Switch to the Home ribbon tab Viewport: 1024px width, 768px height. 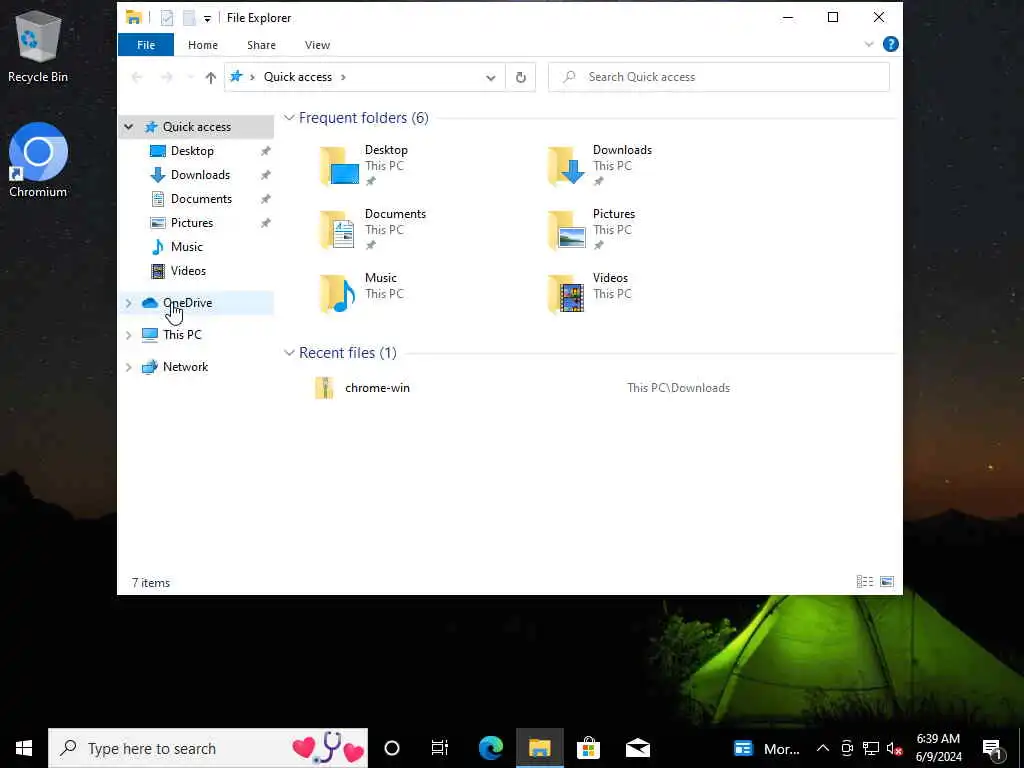coord(202,45)
